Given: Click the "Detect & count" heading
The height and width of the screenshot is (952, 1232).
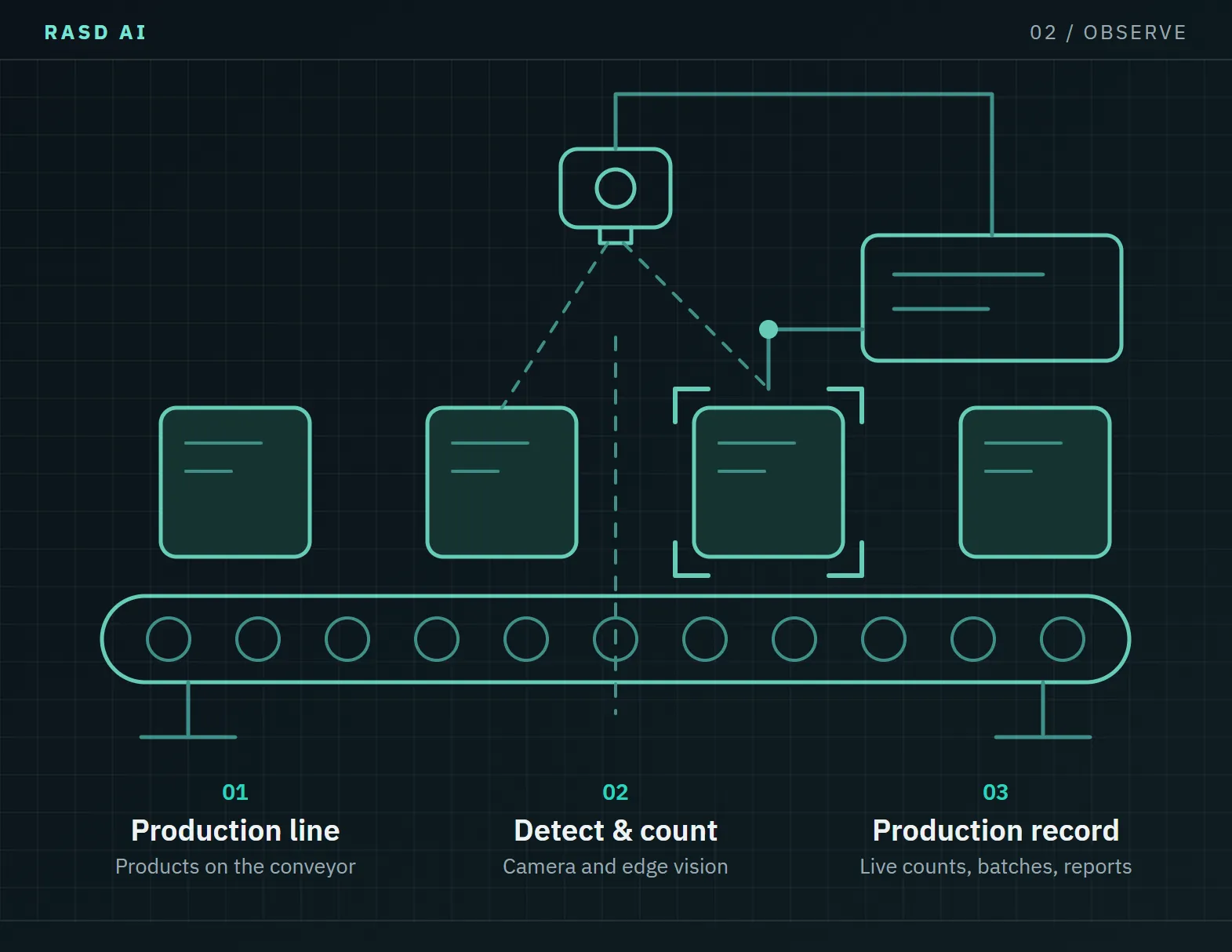Looking at the screenshot, I should [616, 830].
